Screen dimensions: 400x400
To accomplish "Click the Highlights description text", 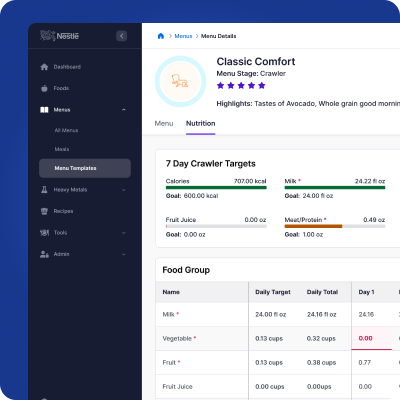I will (x=308, y=104).
